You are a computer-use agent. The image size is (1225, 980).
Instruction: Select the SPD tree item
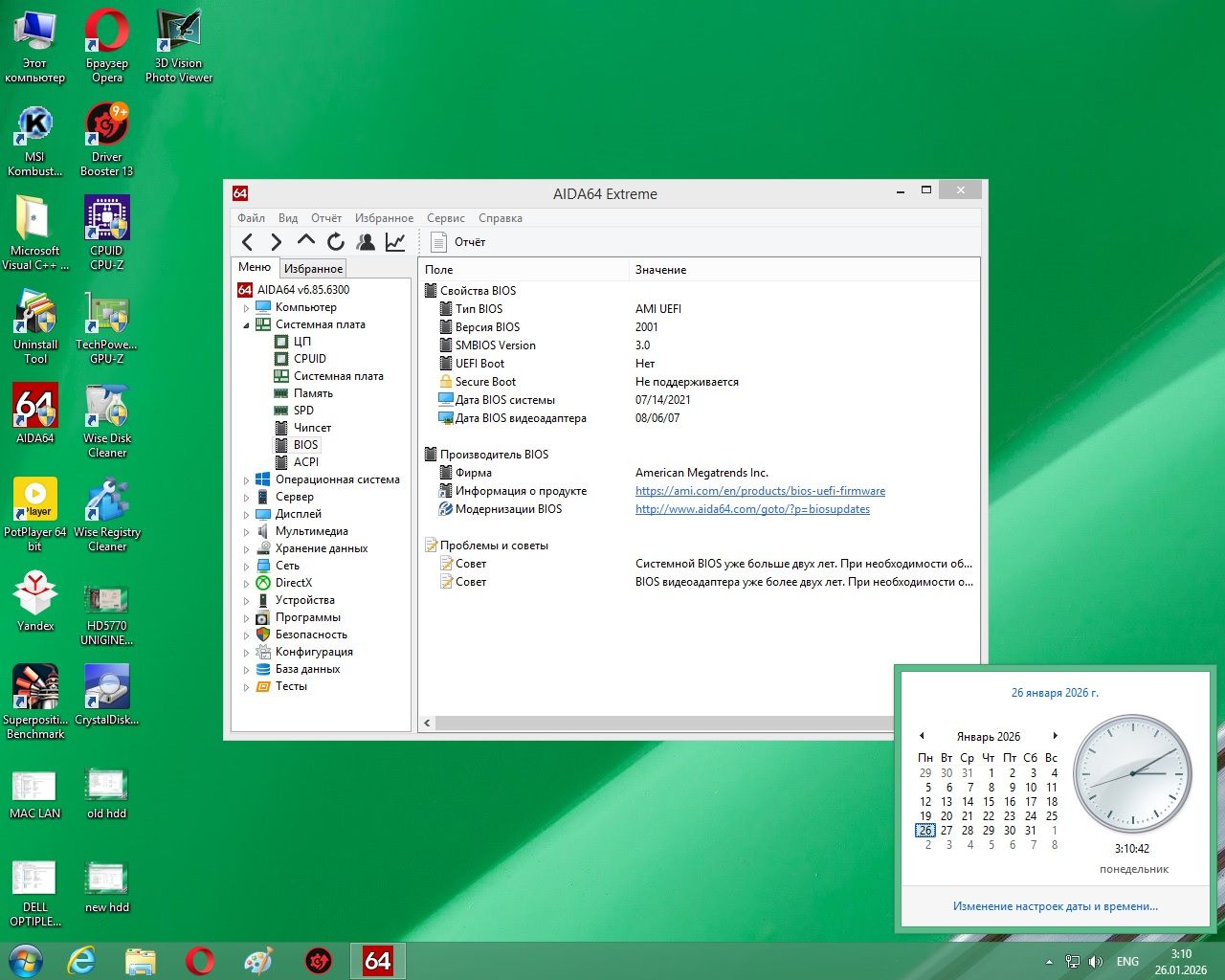[x=303, y=411]
